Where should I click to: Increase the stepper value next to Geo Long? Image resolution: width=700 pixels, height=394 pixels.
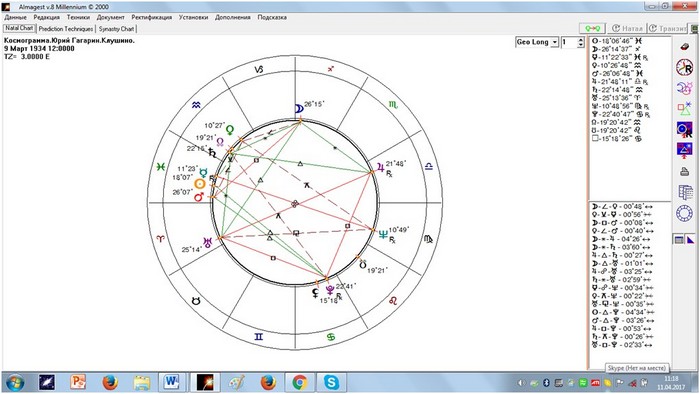point(580,39)
